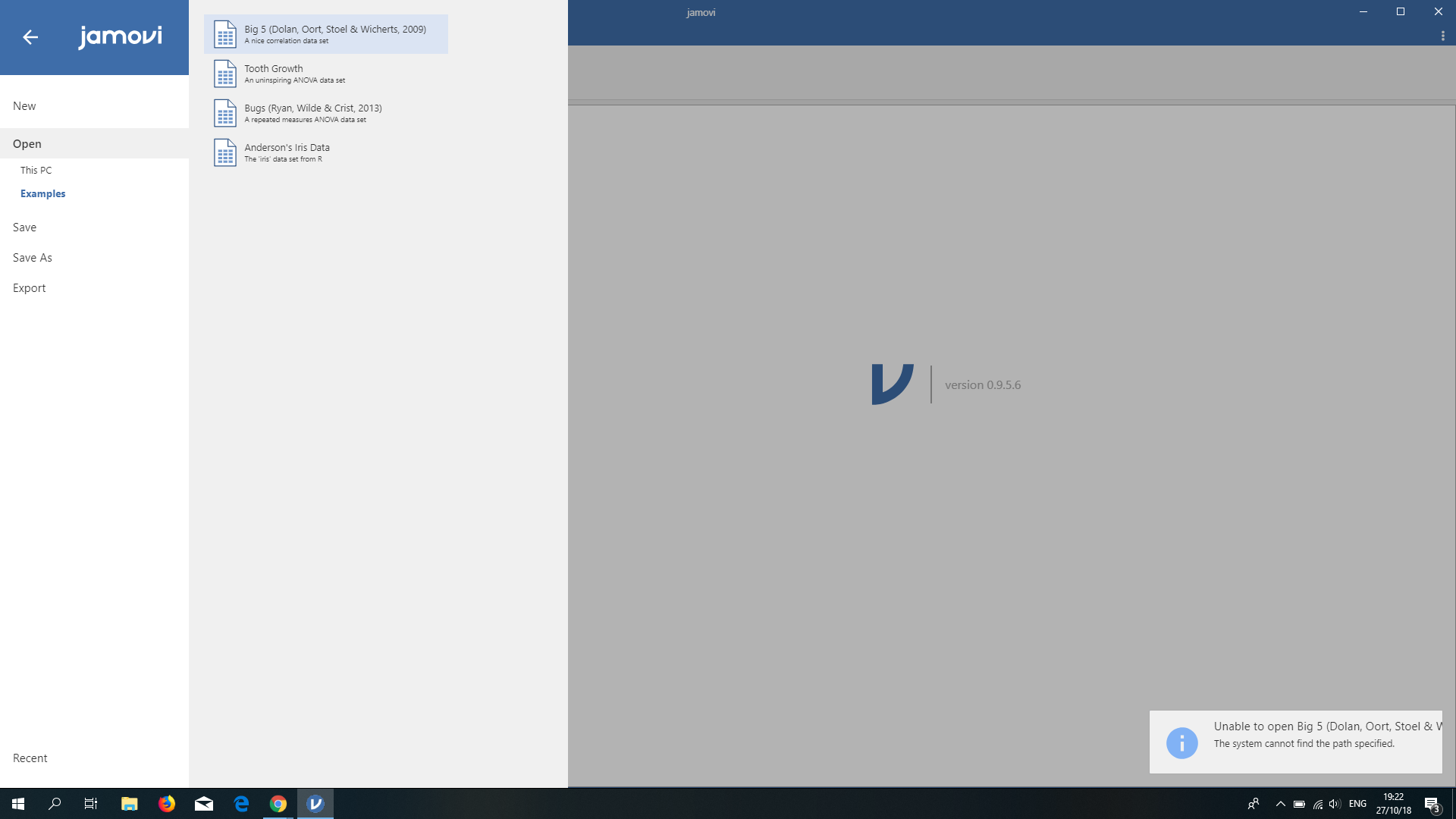Select Open in file menu
The height and width of the screenshot is (819, 1456).
(x=94, y=144)
